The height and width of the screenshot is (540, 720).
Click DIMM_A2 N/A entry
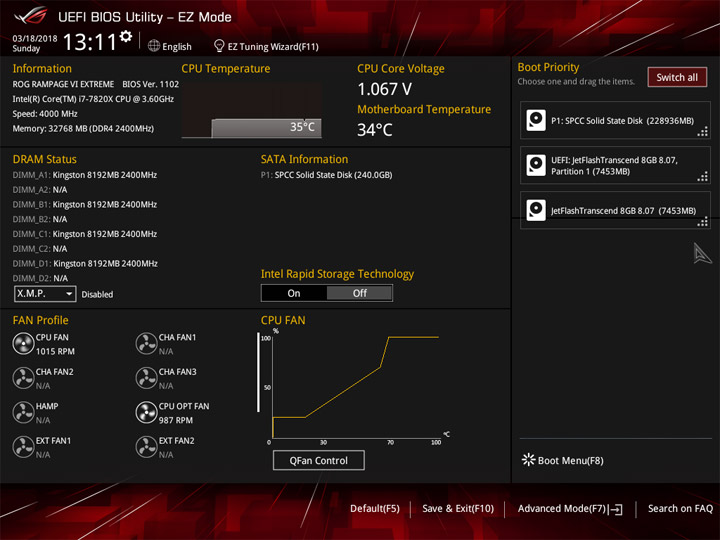point(40,190)
